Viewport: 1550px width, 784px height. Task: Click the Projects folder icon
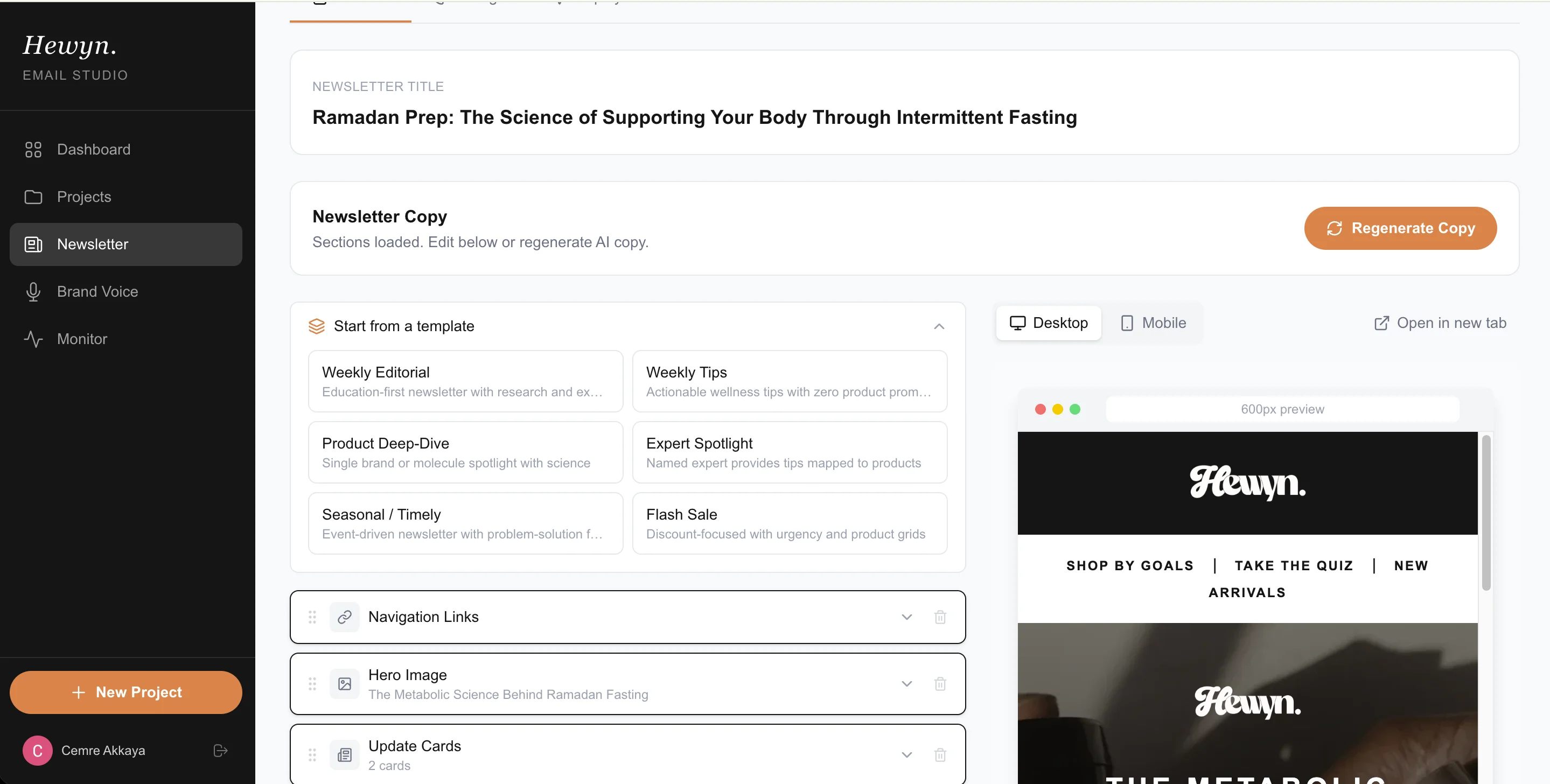[34, 197]
